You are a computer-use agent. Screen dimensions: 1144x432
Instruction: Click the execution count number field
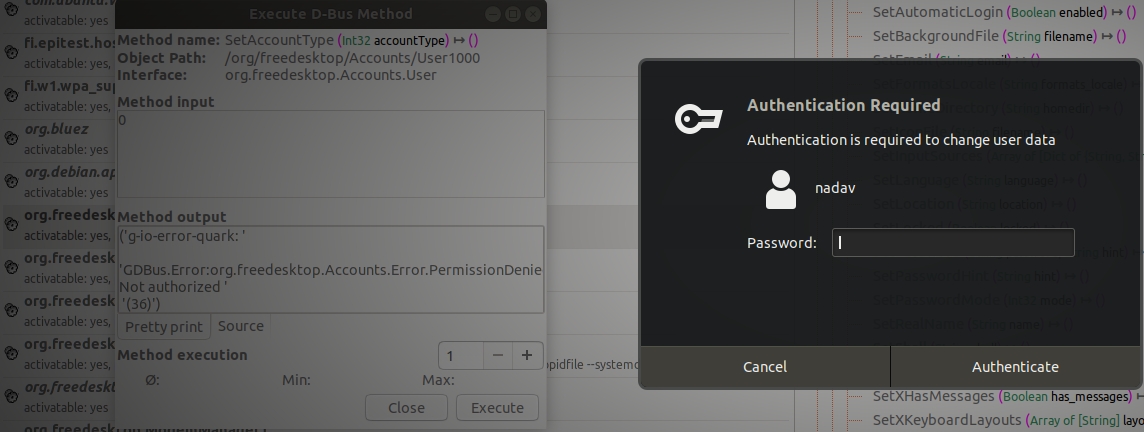click(x=461, y=356)
